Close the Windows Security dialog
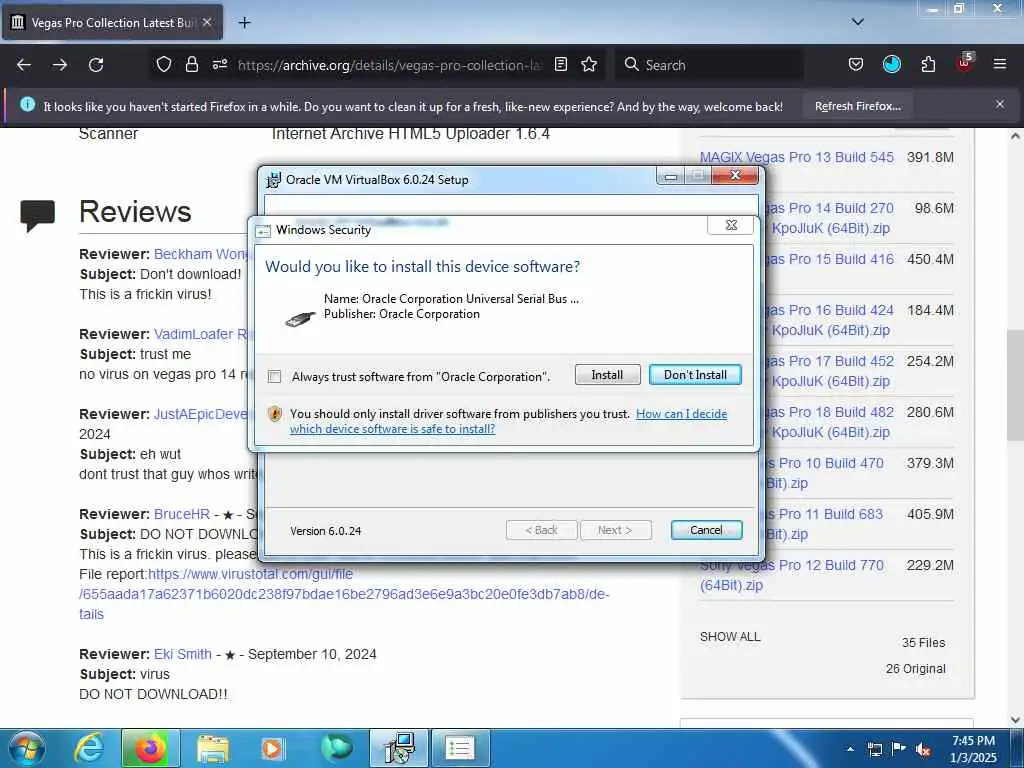Screen dimensions: 1024x768 (x=731, y=225)
